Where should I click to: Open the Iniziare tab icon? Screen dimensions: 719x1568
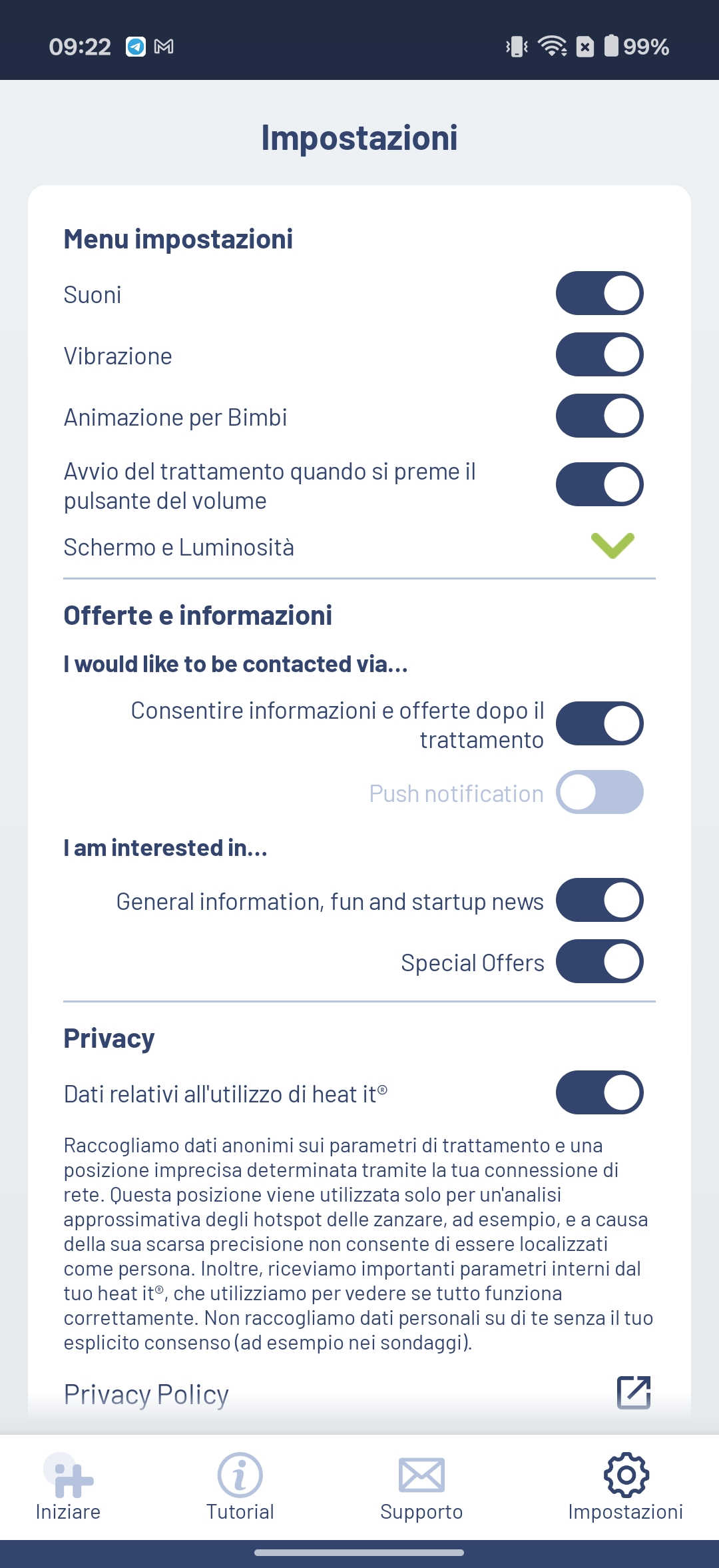69,1476
